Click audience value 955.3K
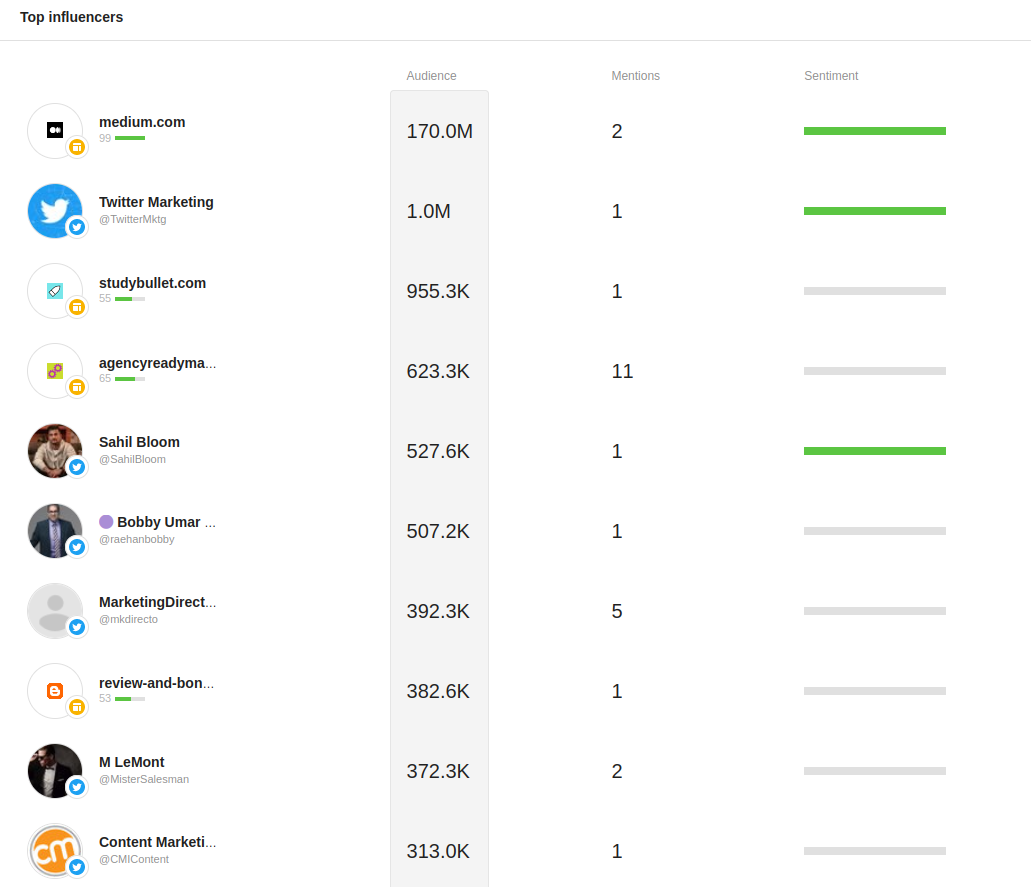 point(438,291)
